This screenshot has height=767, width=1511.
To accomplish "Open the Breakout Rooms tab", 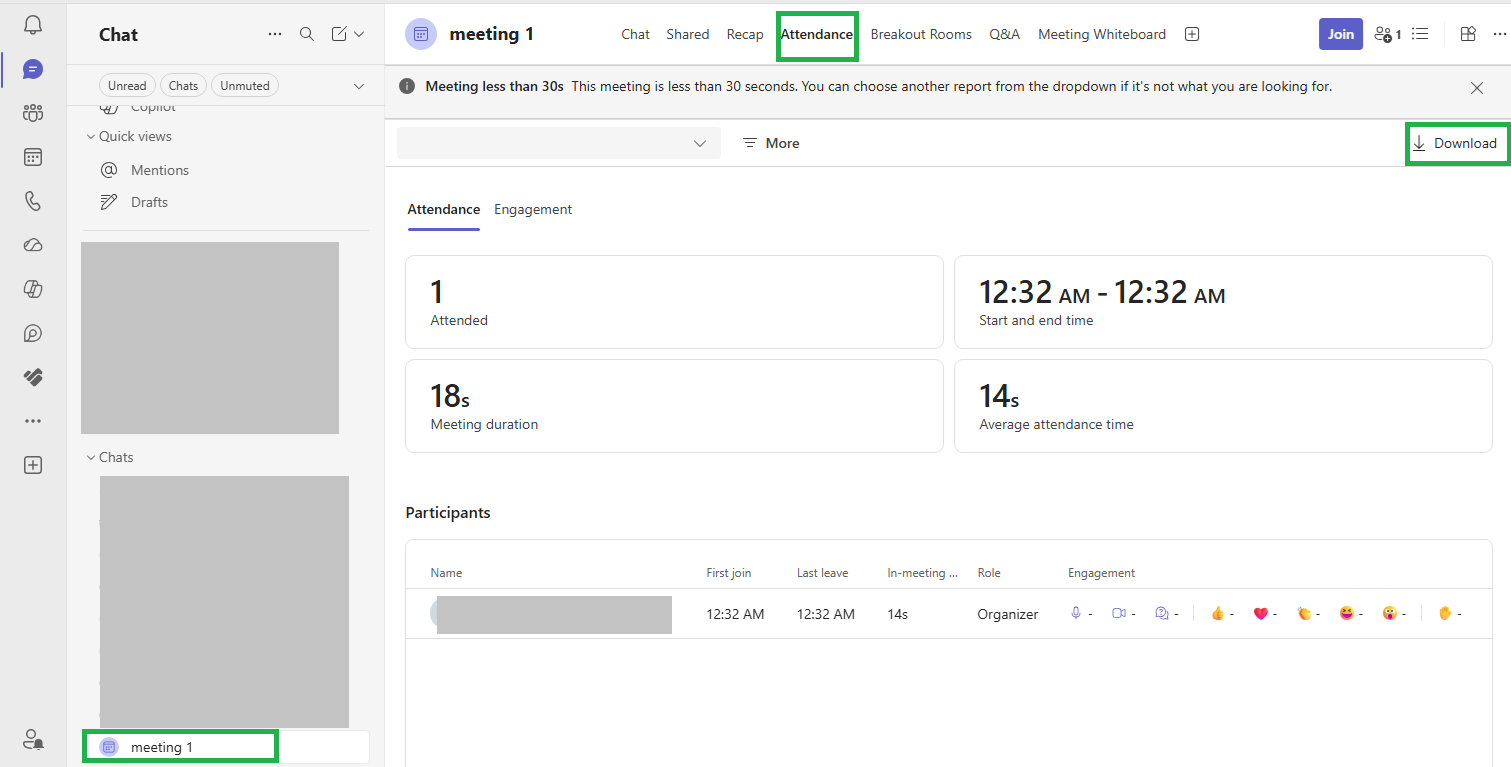I will tap(921, 34).
